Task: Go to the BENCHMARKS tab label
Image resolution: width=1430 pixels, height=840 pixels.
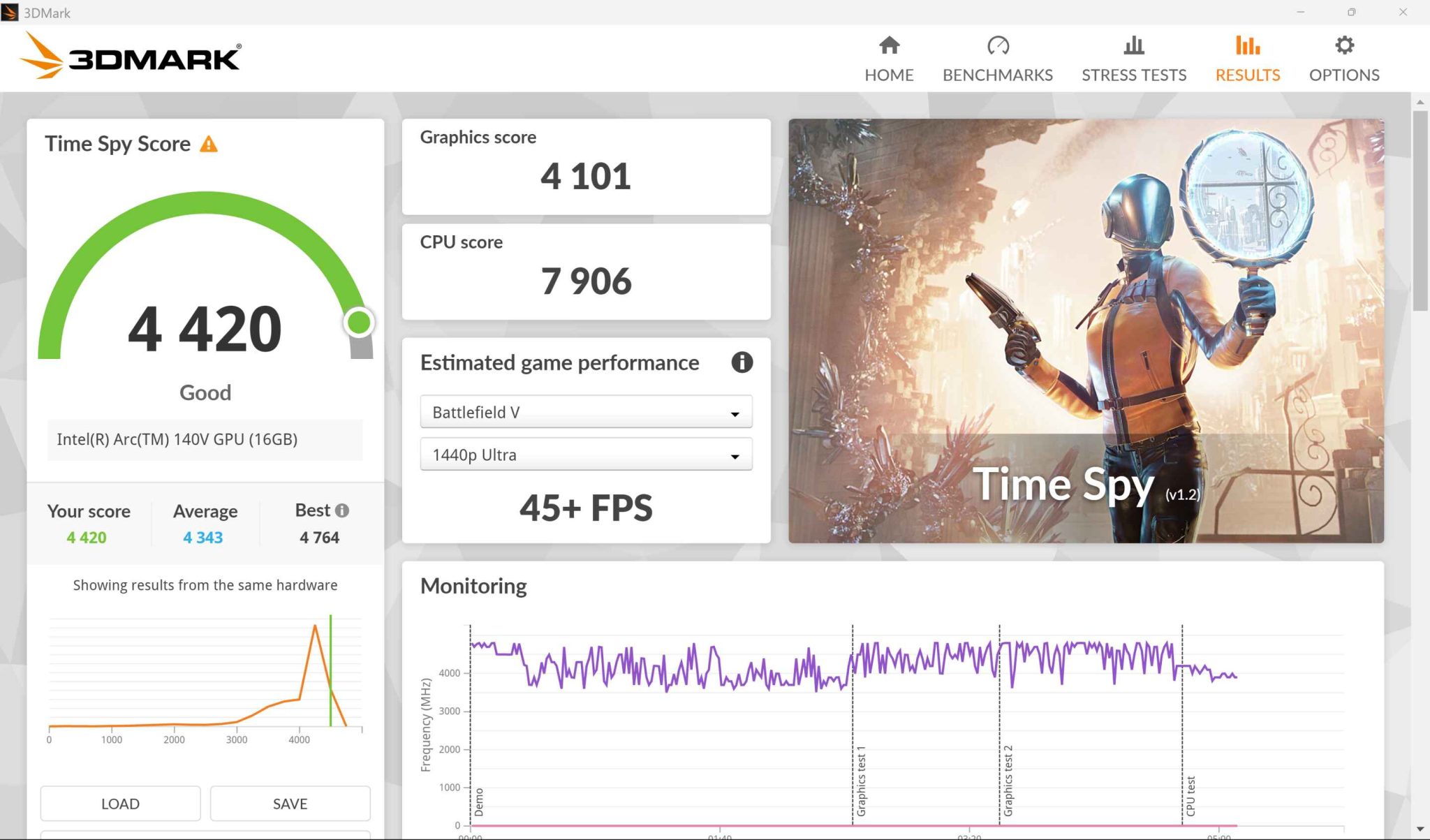Action: pyautogui.click(x=998, y=75)
